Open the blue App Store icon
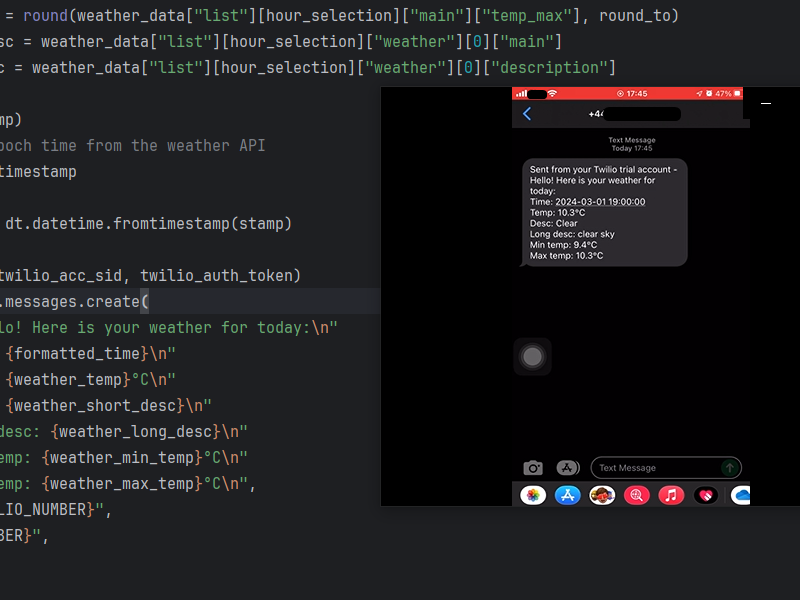The height and width of the screenshot is (600, 800). pos(568,495)
